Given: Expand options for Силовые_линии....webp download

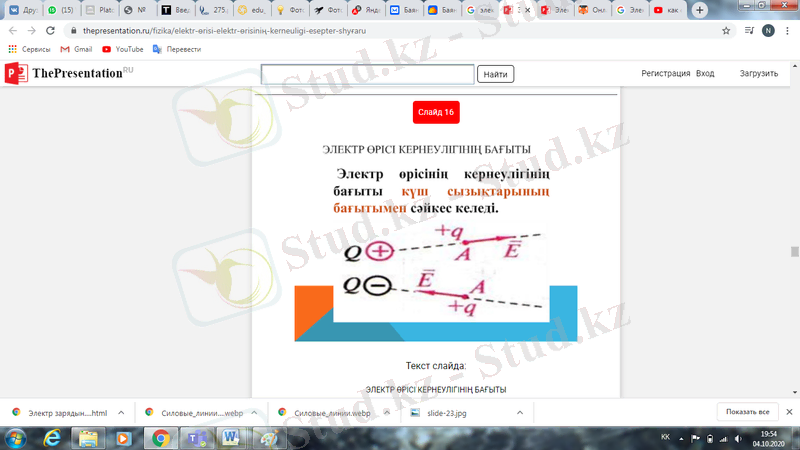Looking at the screenshot, I should pos(254,413).
